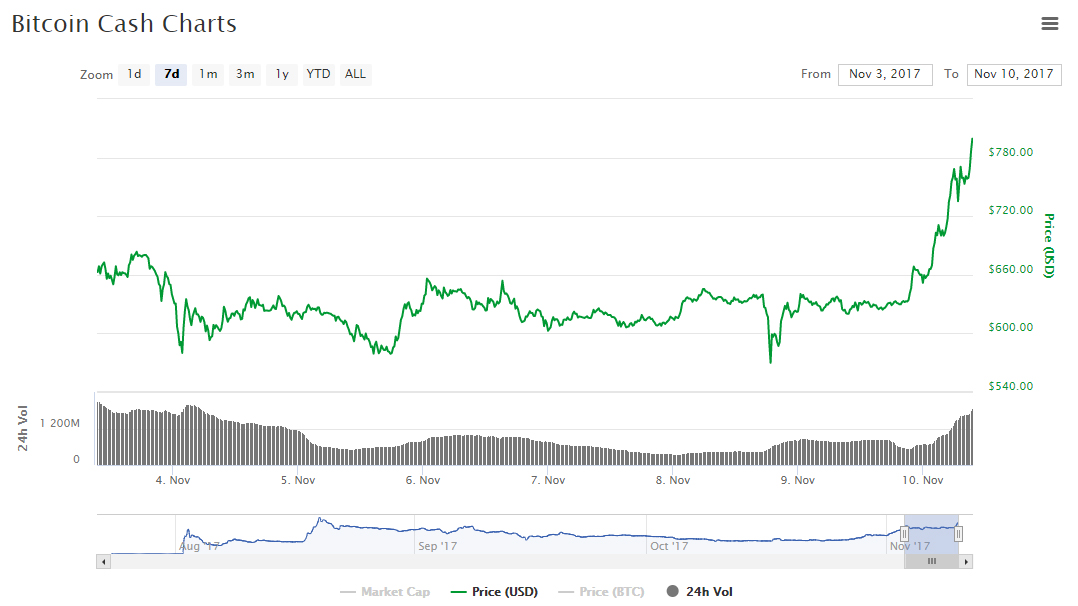Viewport: 1078px width, 606px height.
Task: Show ALL historical data
Action: click(355, 74)
